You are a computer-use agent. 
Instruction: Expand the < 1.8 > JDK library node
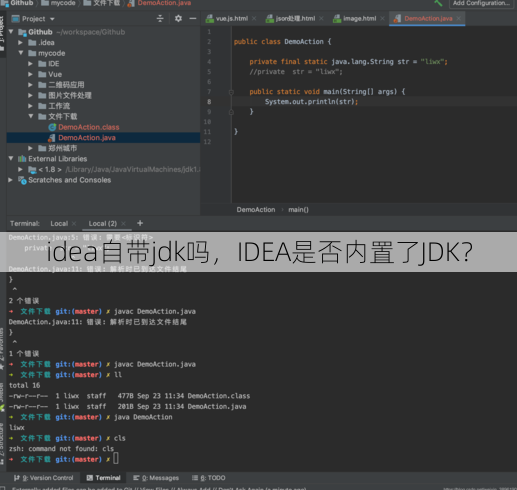coord(21,169)
